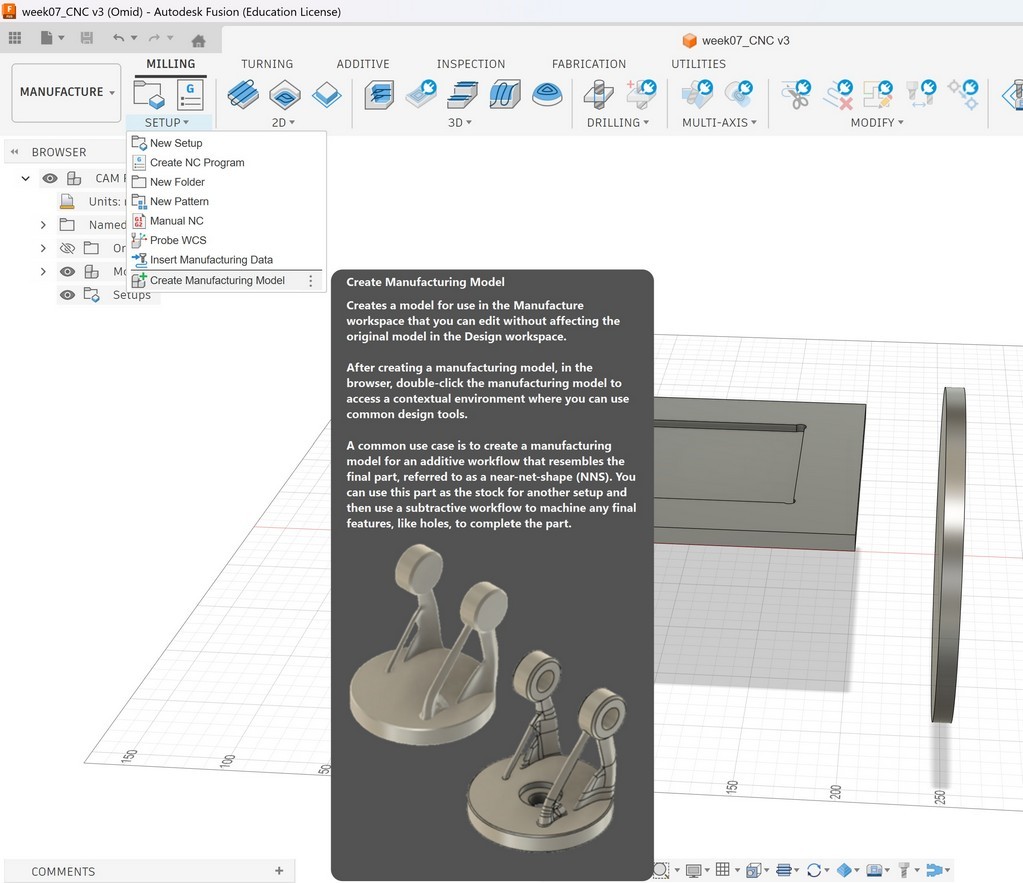This screenshot has width=1023, height=883.
Task: Hide the CAM root component with eye toggle
Action: click(50, 178)
